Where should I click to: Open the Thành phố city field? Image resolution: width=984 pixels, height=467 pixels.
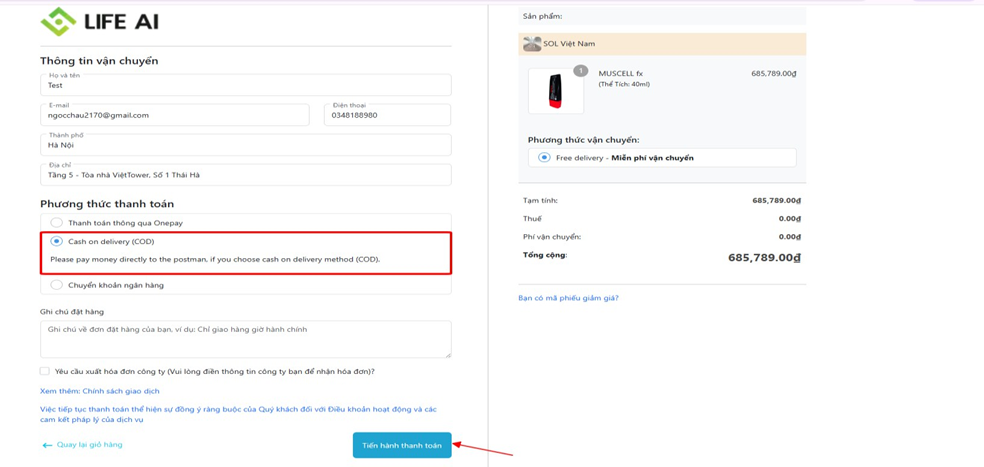click(245, 145)
